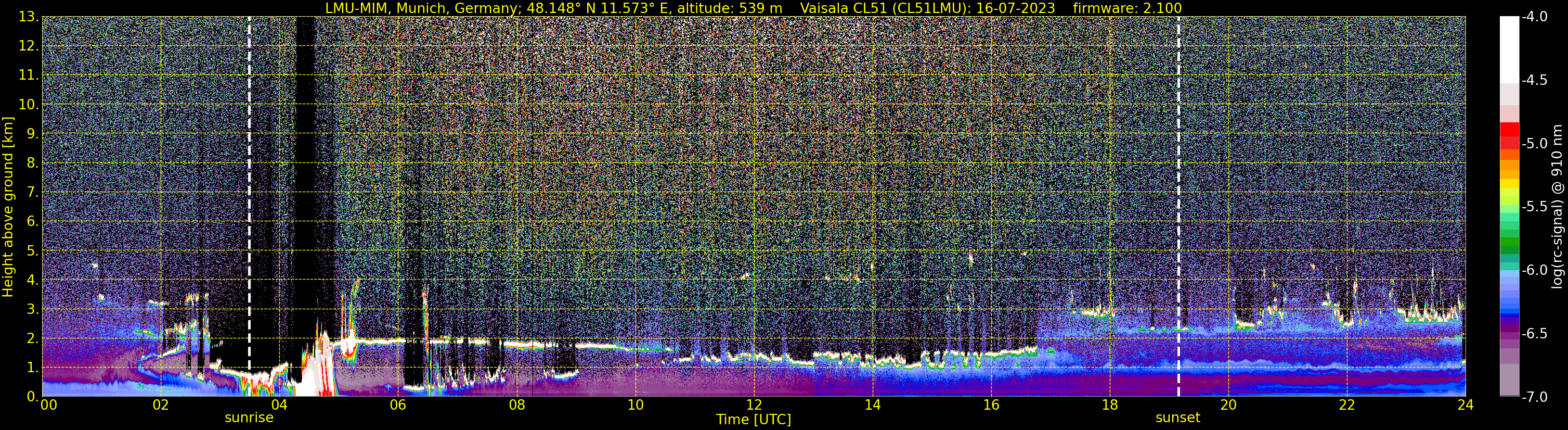Click the '20' time axis tick label

[1228, 406]
